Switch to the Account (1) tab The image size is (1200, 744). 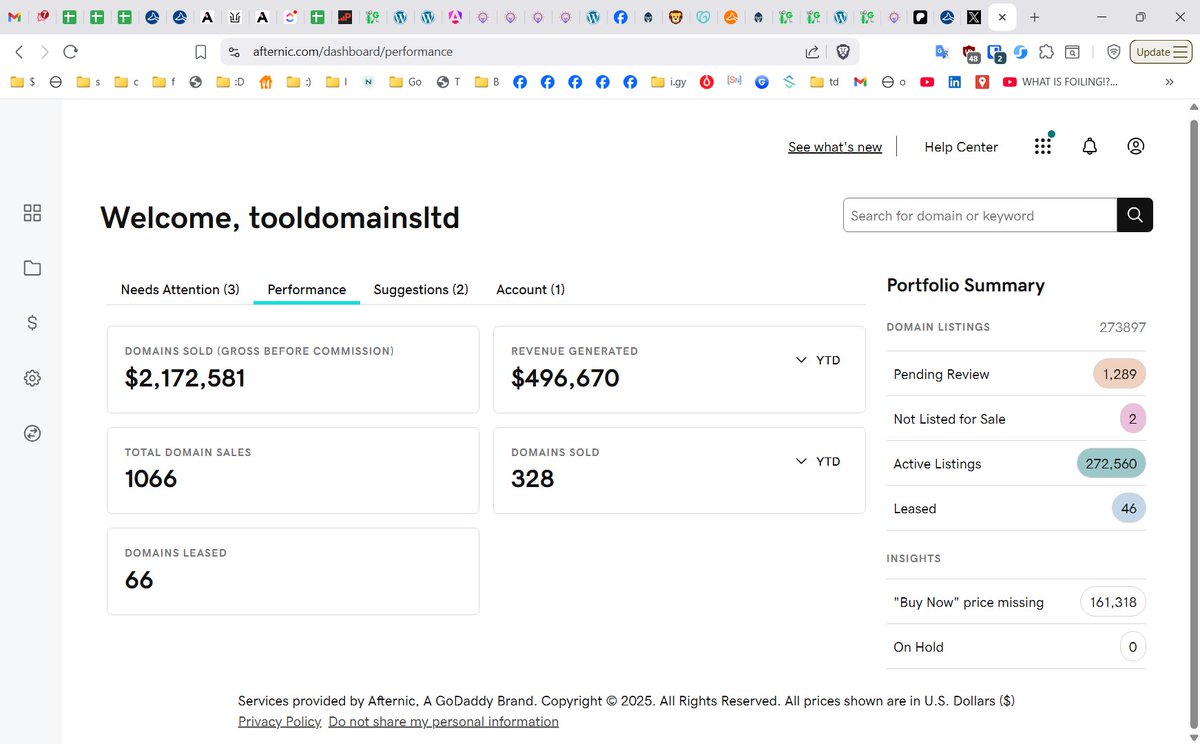coord(530,289)
